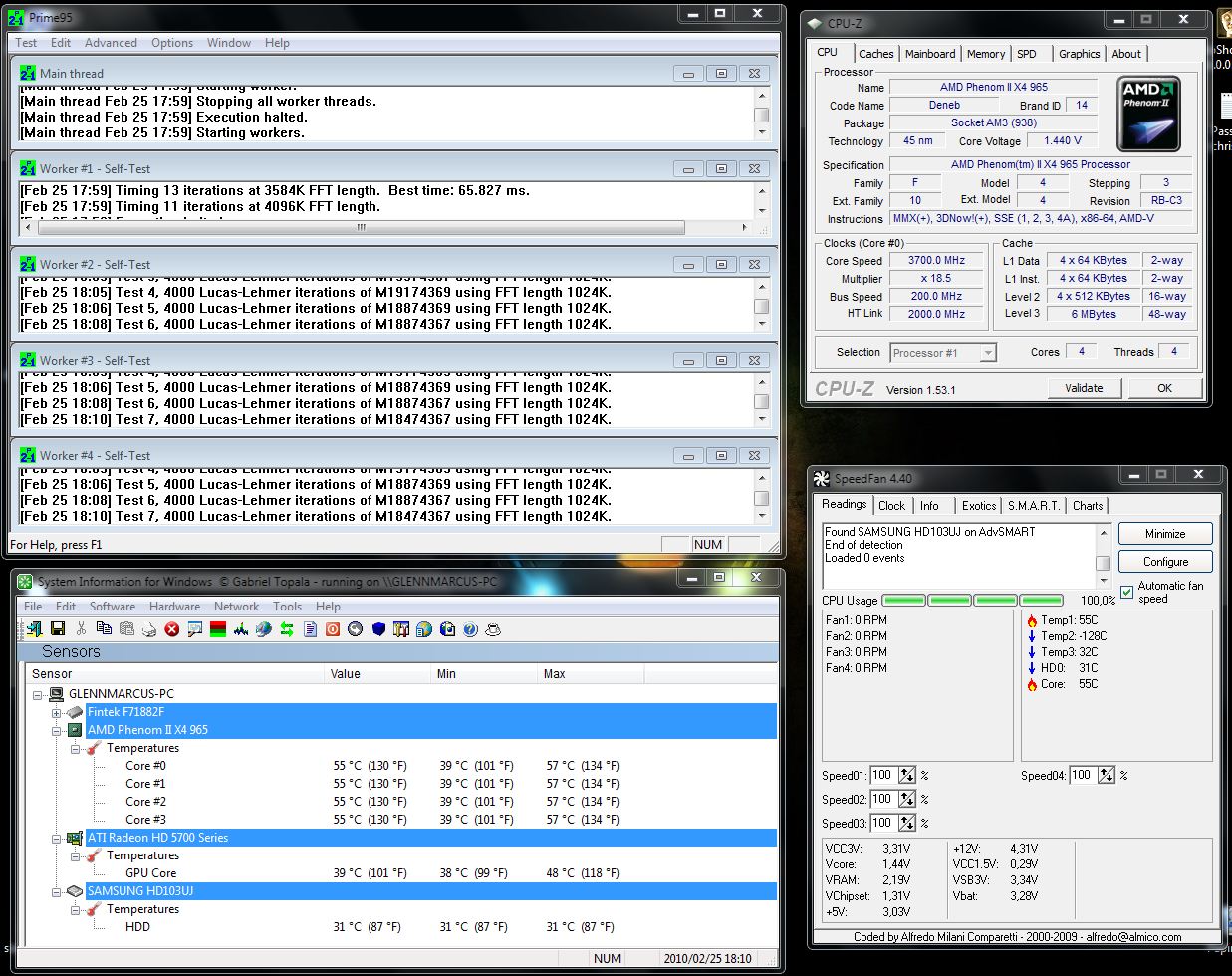Click the AMD Phenom II logo in CPU-Z
1232x976 pixels.
[1148, 115]
